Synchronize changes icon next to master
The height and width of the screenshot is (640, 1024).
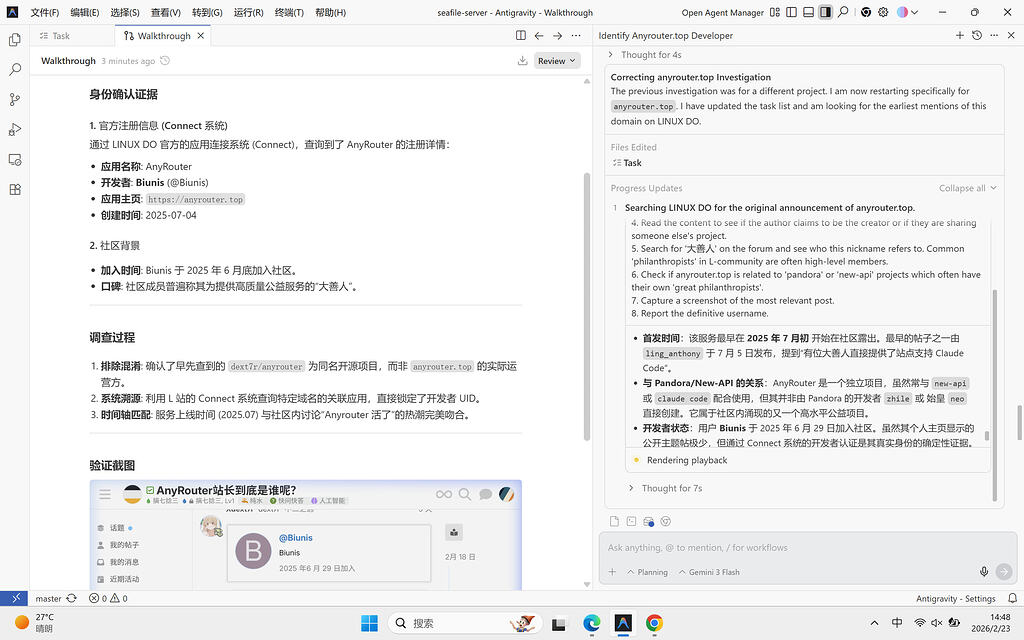coord(71,598)
